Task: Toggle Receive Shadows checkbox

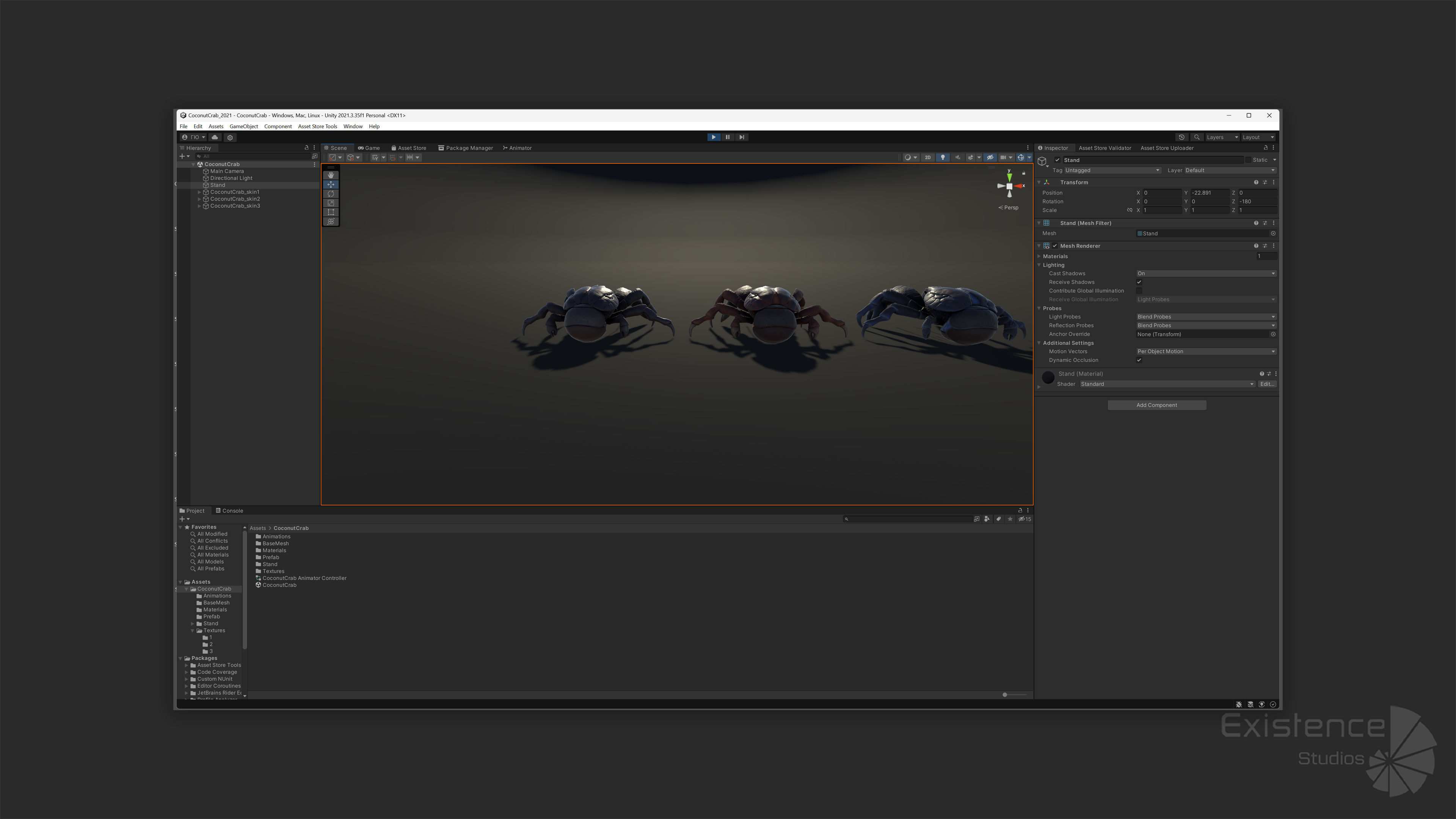Action: (x=1139, y=282)
